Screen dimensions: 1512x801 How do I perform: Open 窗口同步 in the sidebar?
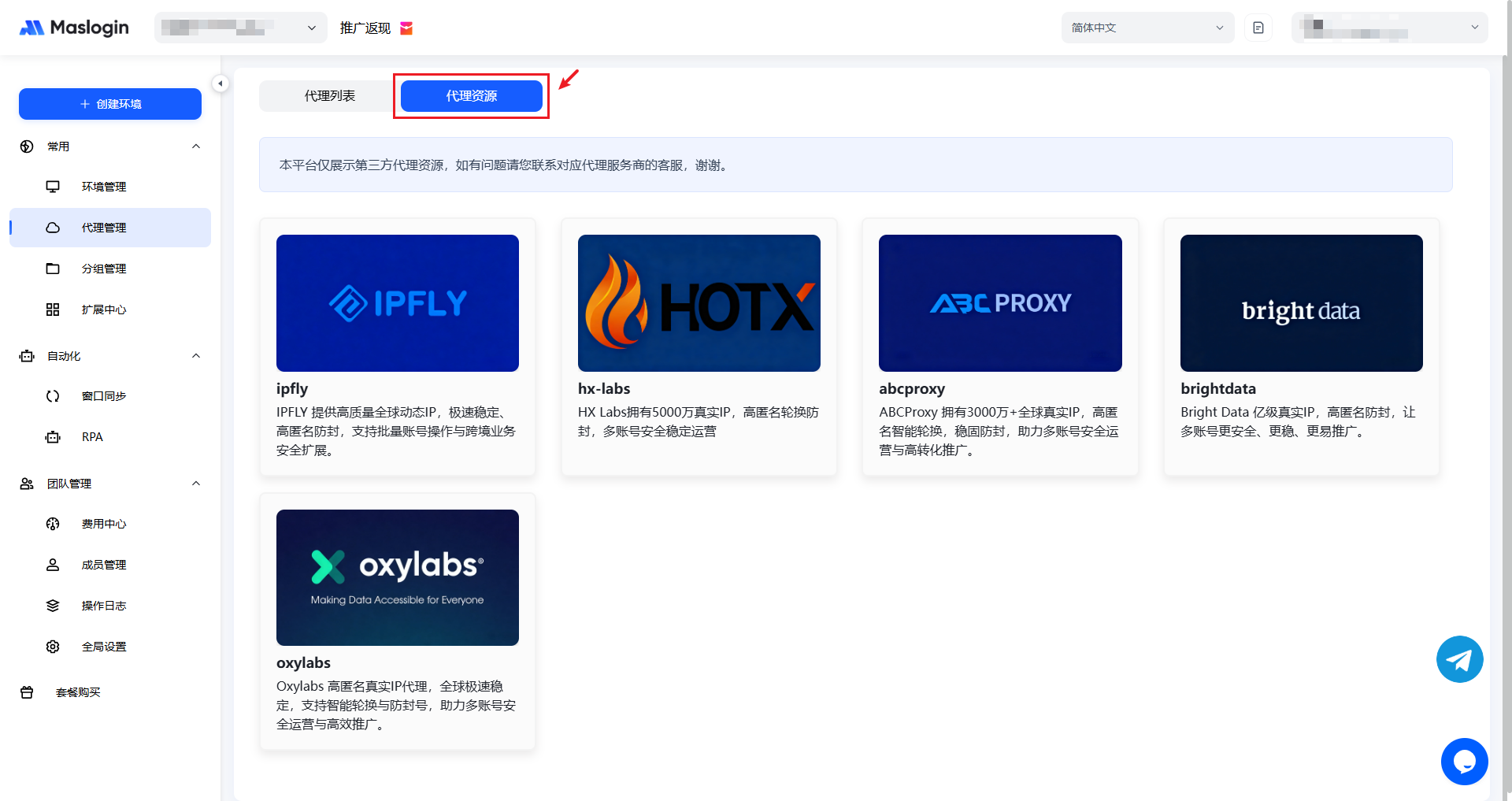coord(103,396)
